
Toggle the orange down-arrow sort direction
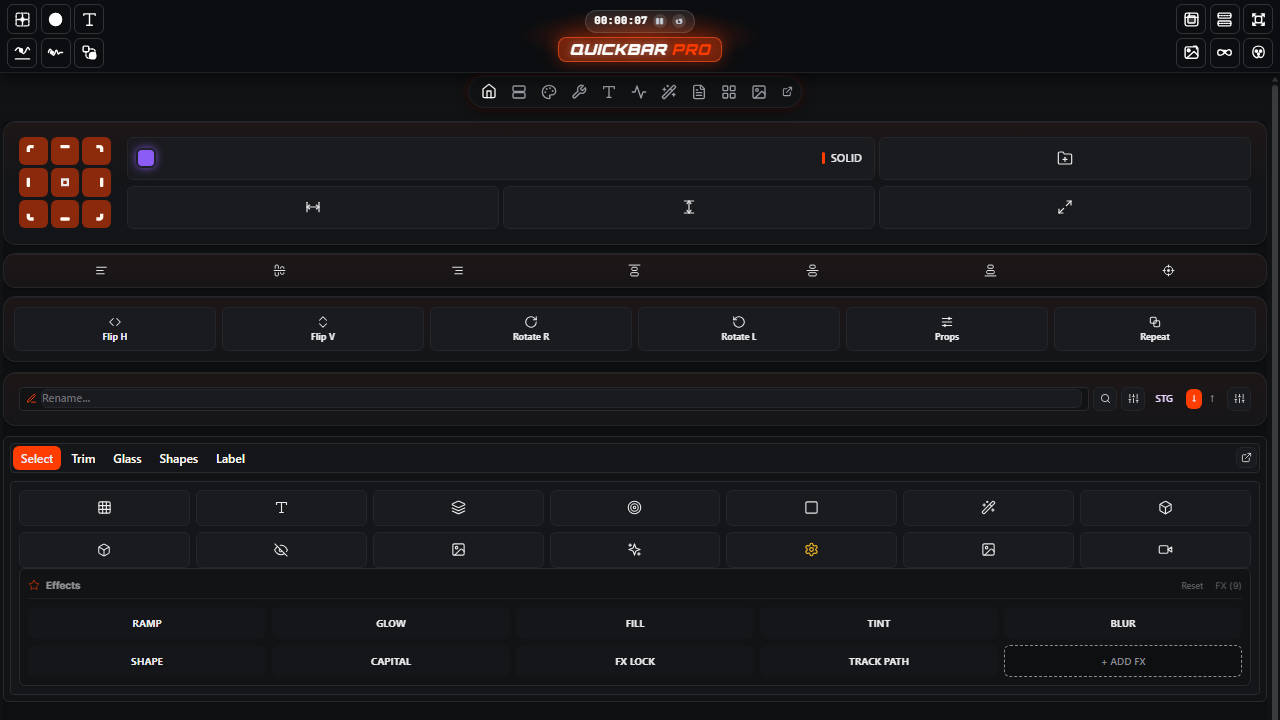tap(1194, 399)
